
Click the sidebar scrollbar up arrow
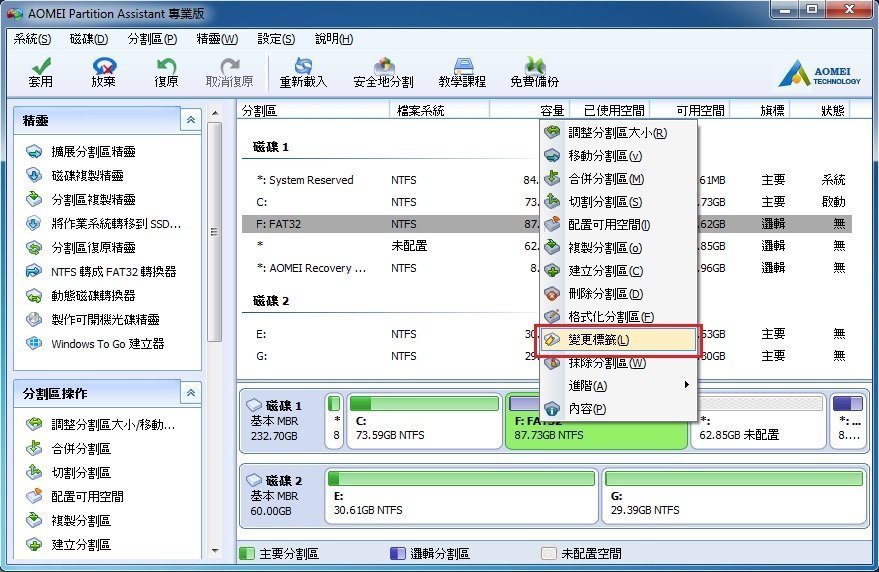[x=215, y=113]
